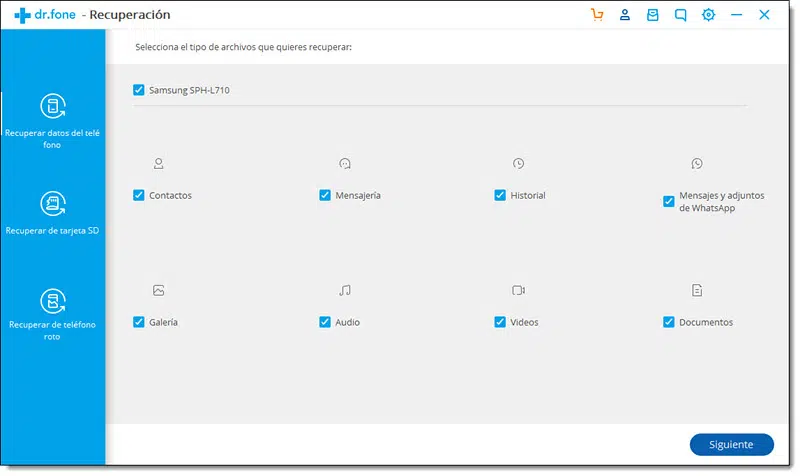This screenshot has height=476, width=800.
Task: Select Recuperar de teléfono roto icon
Action: [x=53, y=301]
